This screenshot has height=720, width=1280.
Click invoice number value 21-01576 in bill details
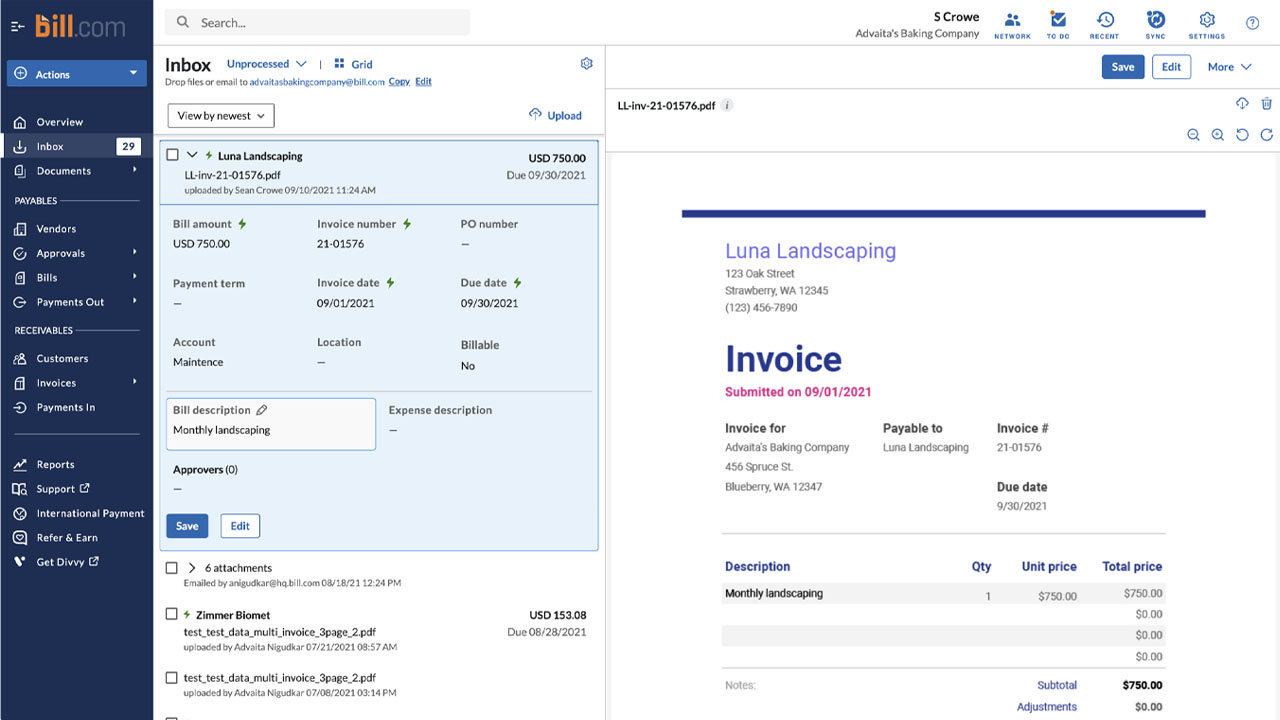pyautogui.click(x=340, y=244)
